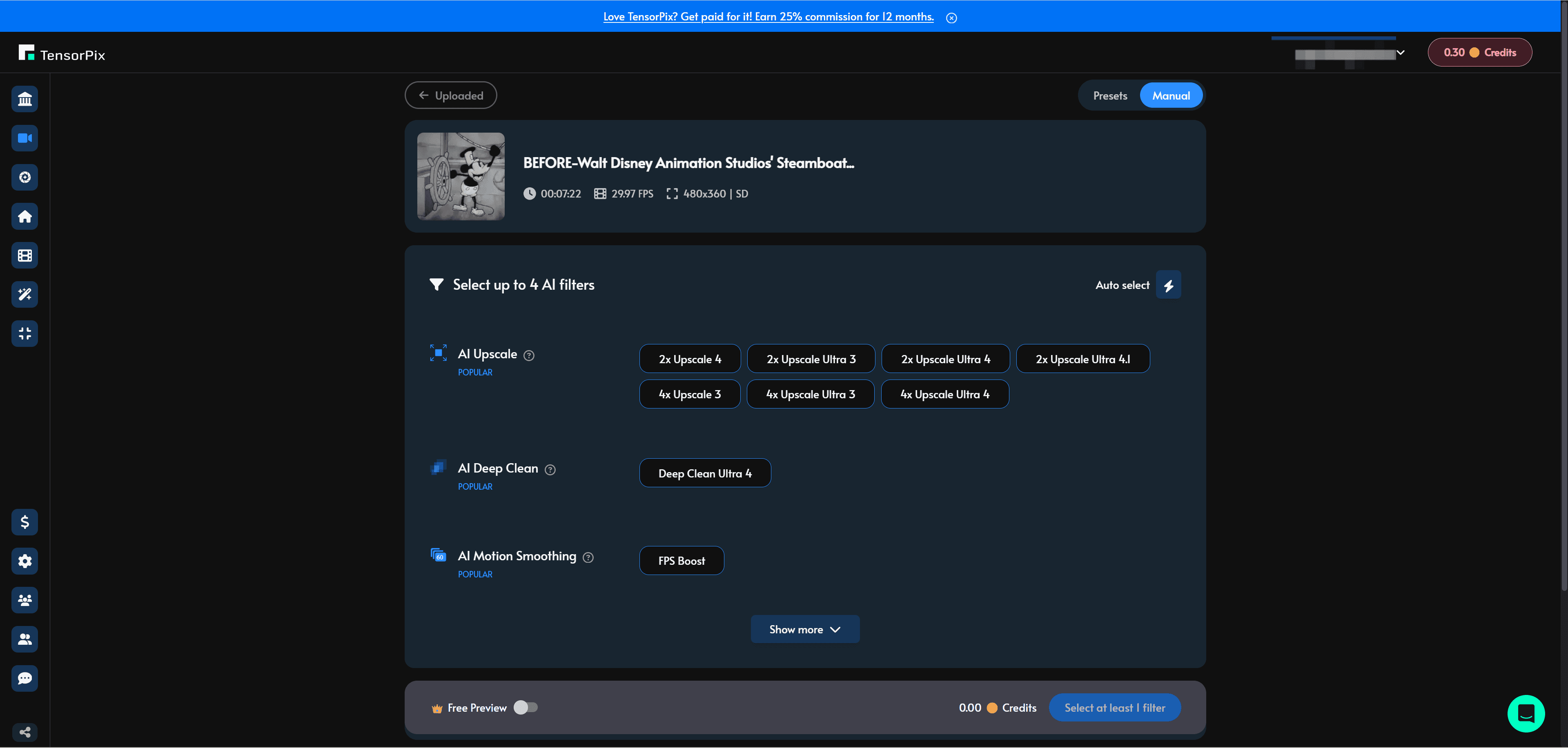Open the film strip icon in sidebar
1568x748 pixels.
[25, 255]
